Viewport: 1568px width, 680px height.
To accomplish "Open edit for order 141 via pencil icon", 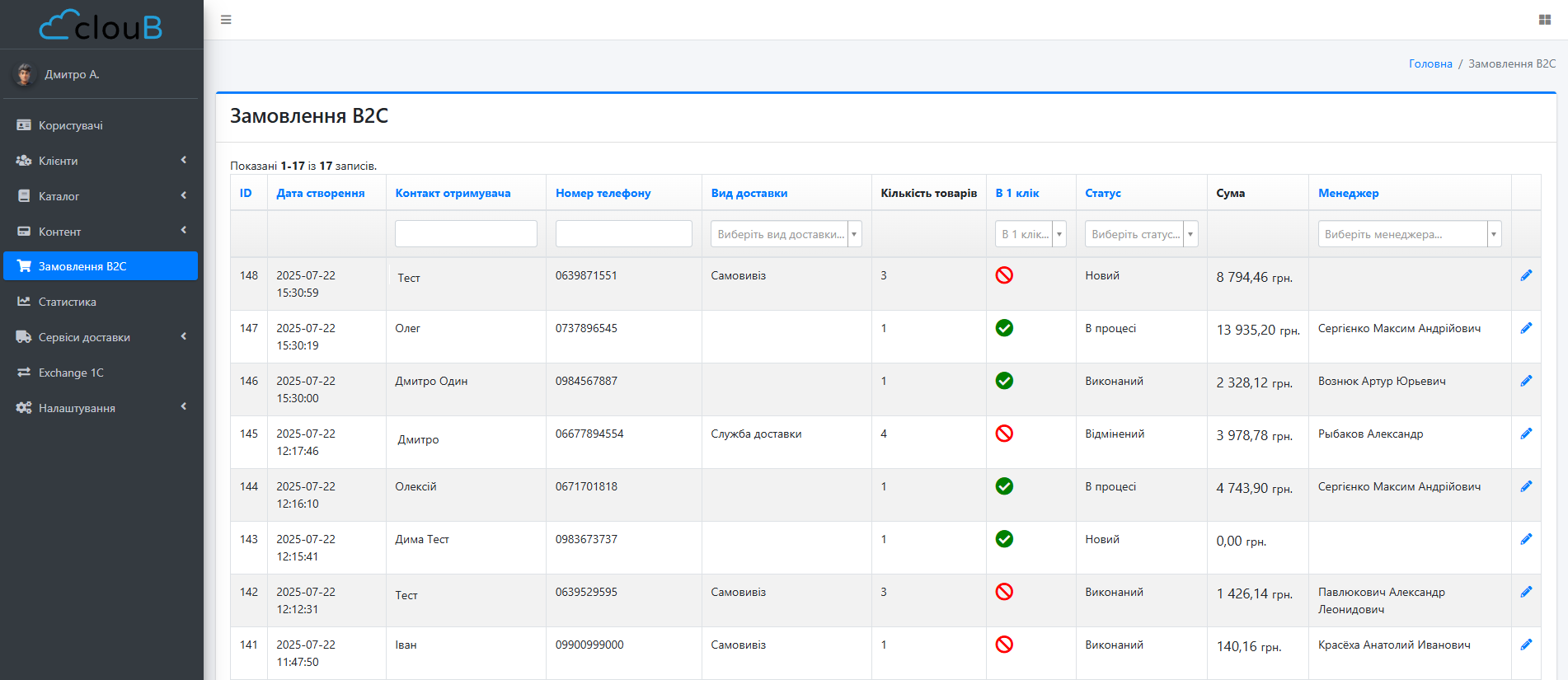I will click(1526, 645).
